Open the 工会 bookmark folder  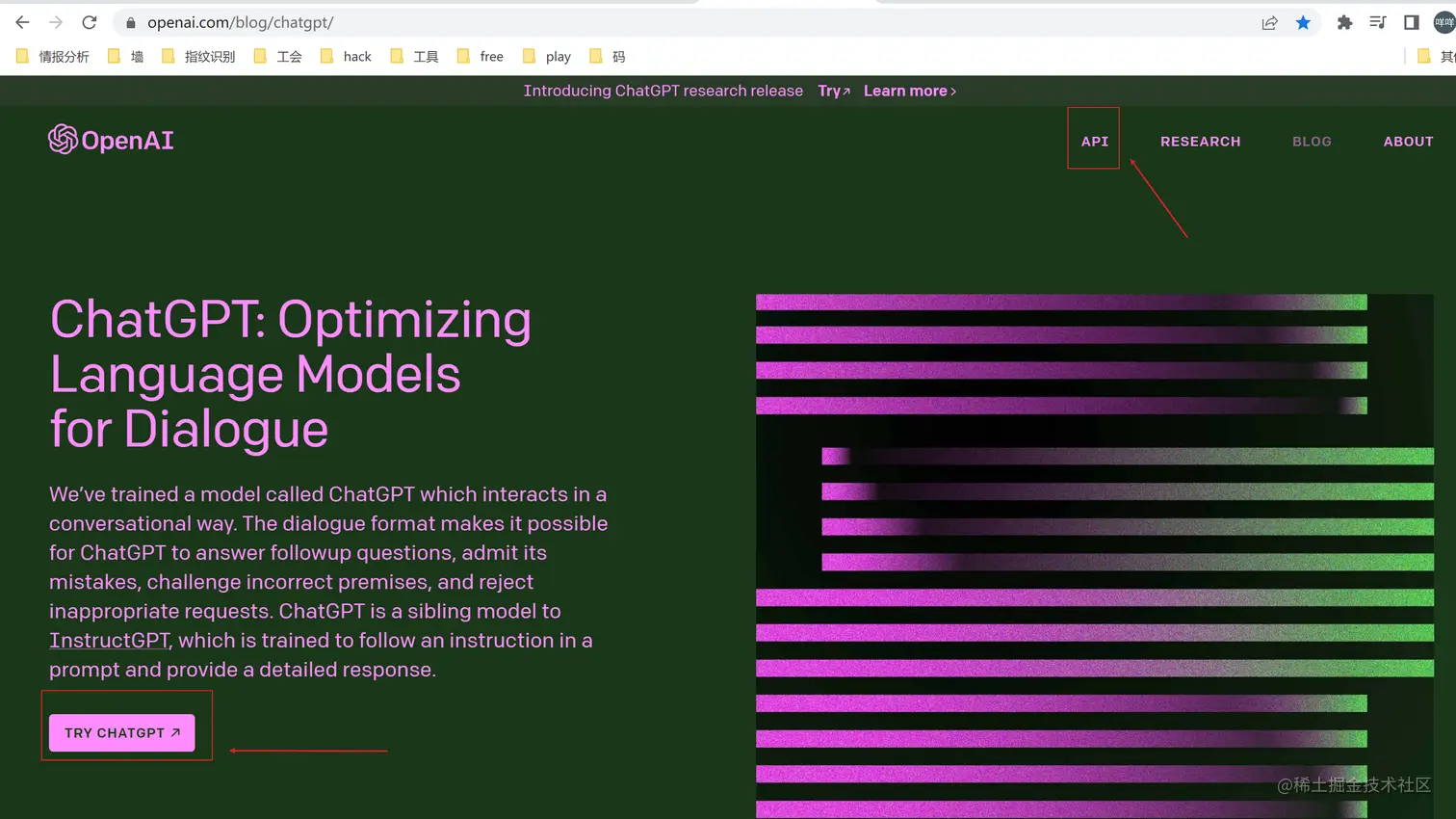278,57
